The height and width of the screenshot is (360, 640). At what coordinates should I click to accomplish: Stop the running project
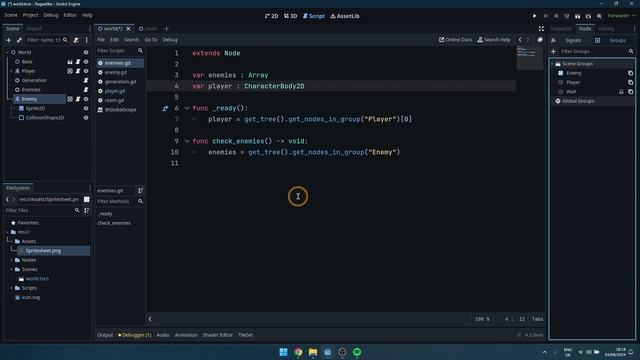pyautogui.click(x=556, y=16)
